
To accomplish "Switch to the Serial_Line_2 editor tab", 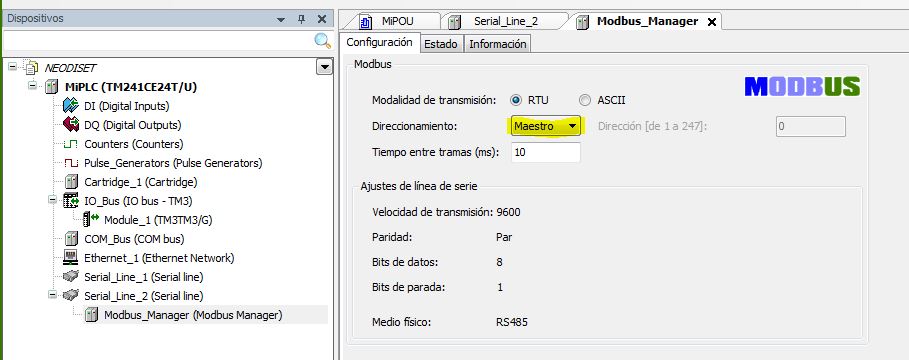I will (x=506, y=21).
